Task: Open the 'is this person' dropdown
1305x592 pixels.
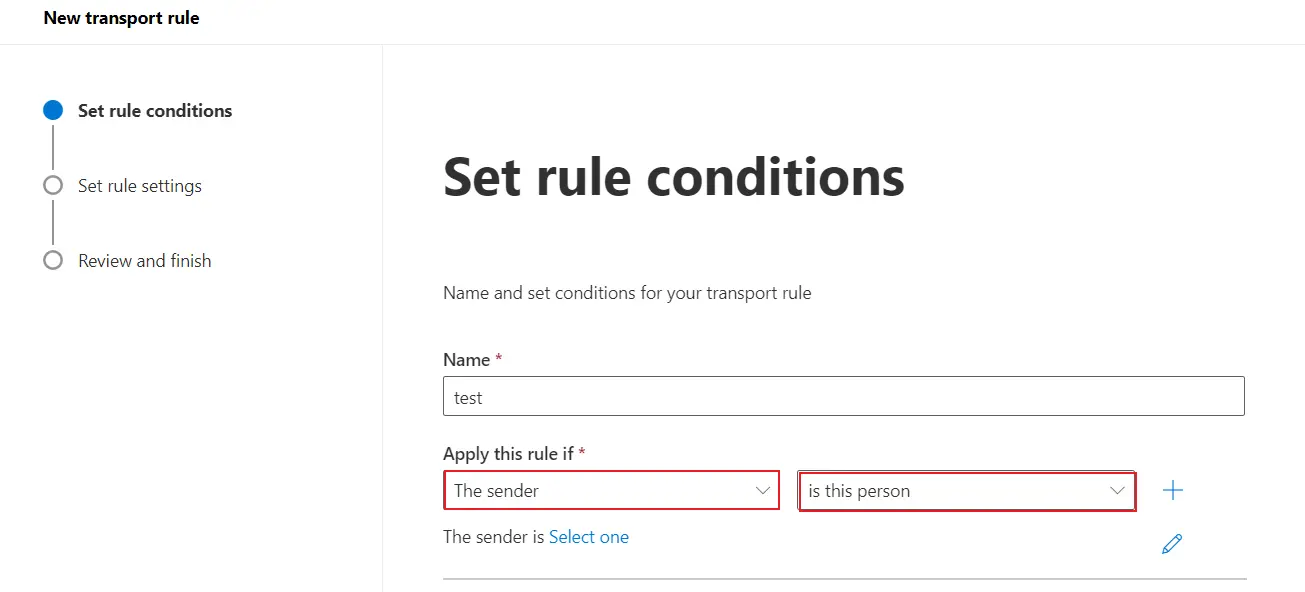Action: [966, 490]
